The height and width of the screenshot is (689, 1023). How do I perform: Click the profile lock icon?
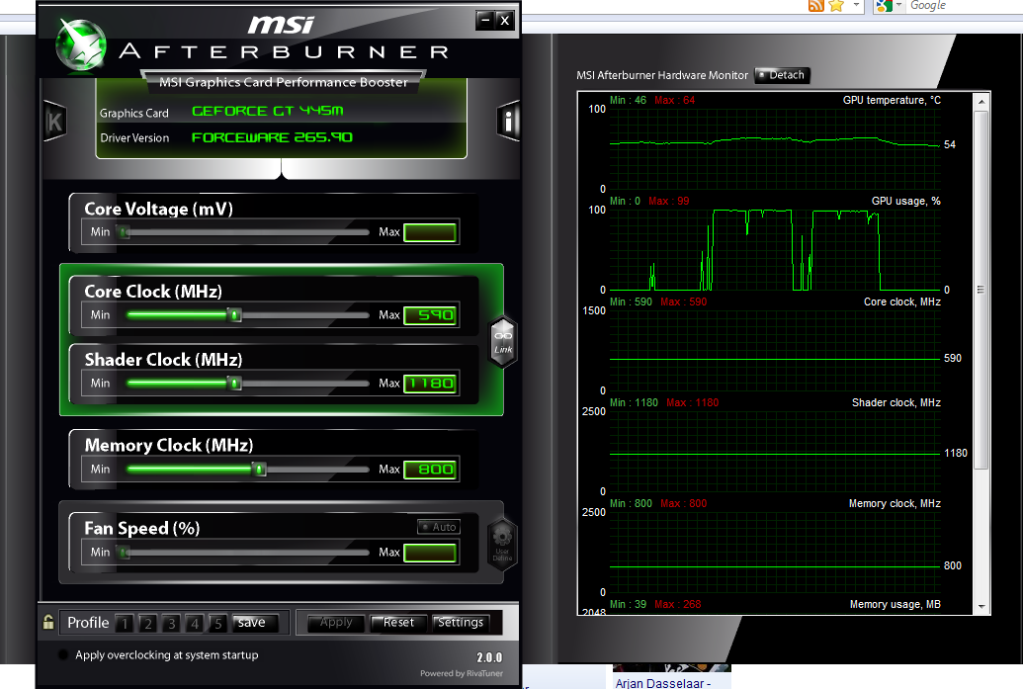pyautogui.click(x=48, y=622)
